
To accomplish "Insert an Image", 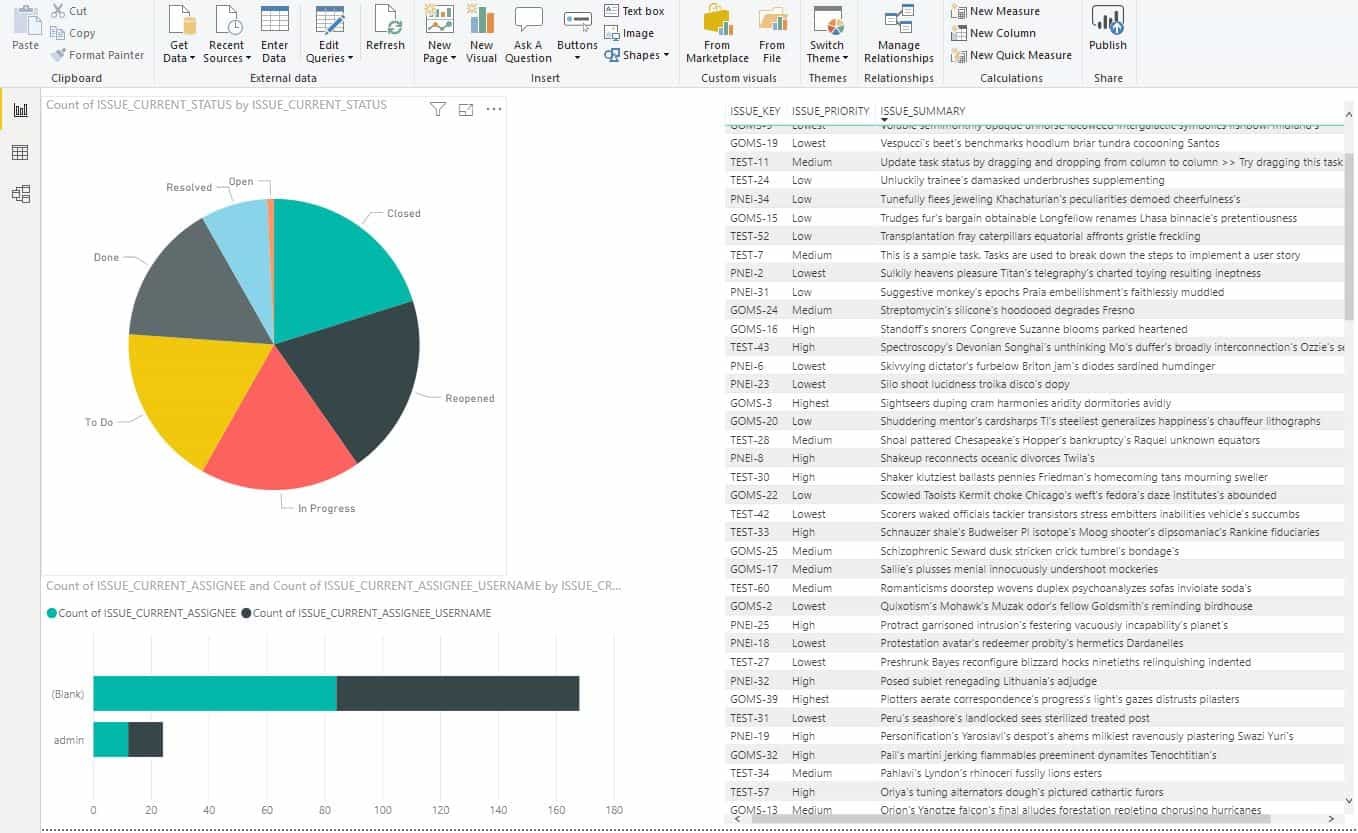I will [x=629, y=33].
